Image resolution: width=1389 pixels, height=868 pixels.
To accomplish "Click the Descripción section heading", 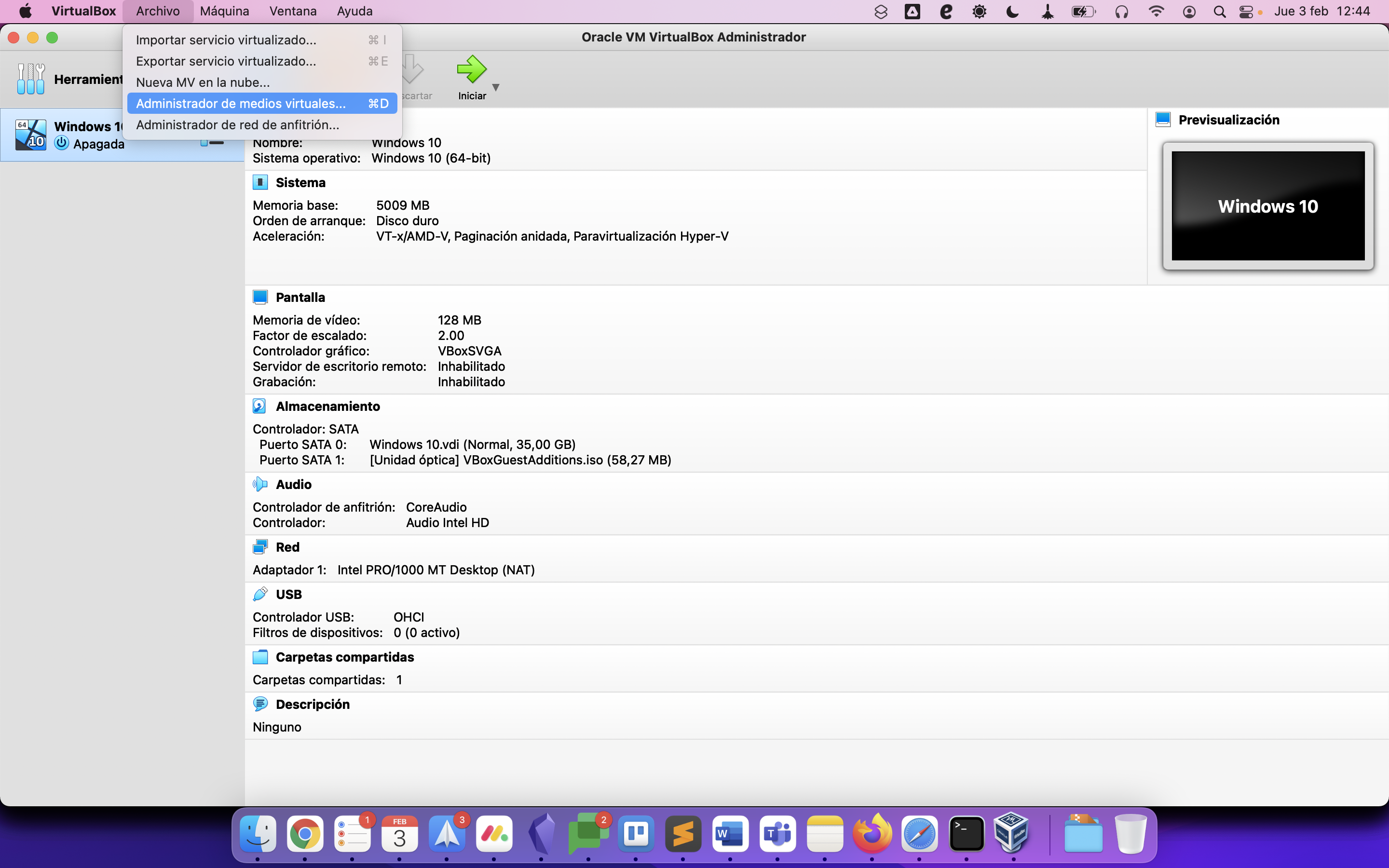I will pos(312,705).
